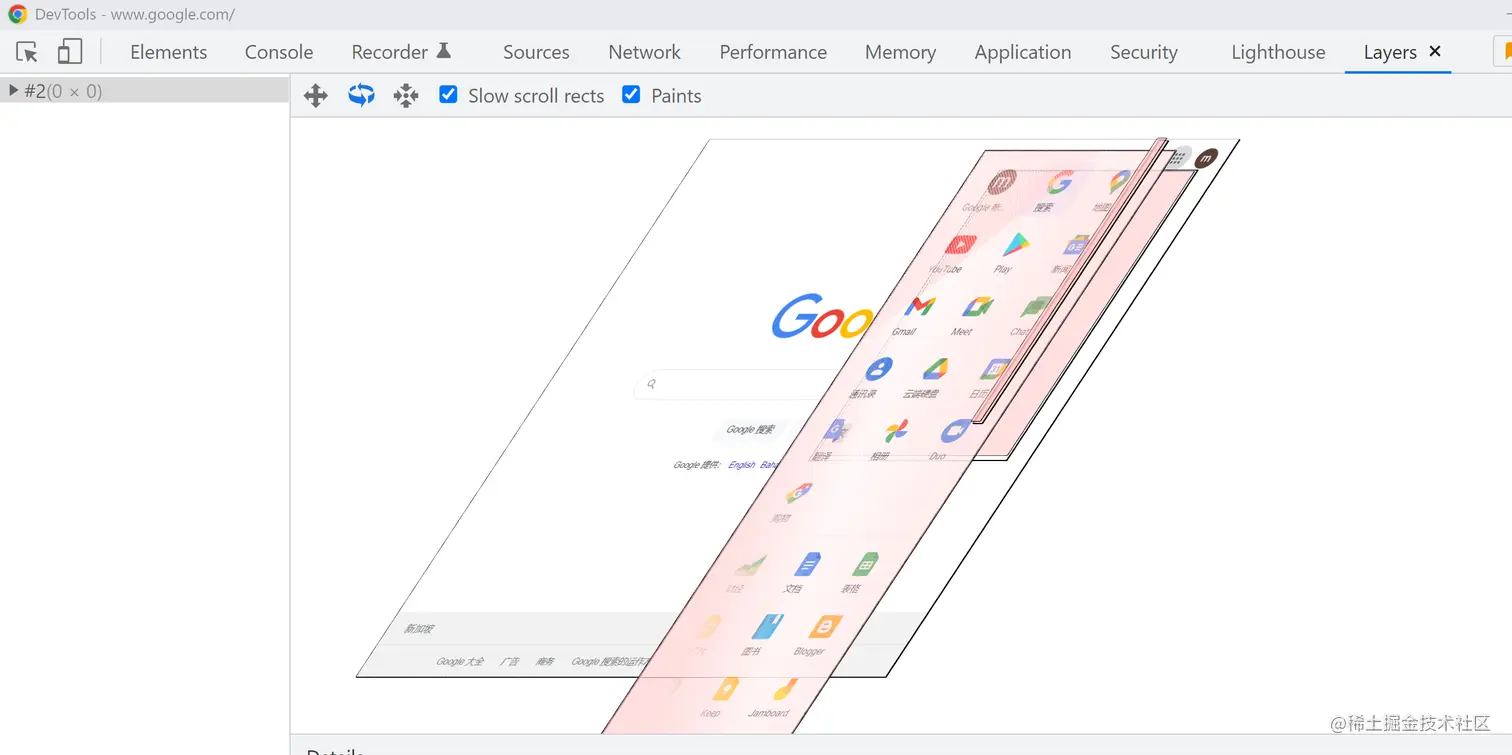Click the reset transform tool
This screenshot has height=755, width=1512.
(x=406, y=96)
